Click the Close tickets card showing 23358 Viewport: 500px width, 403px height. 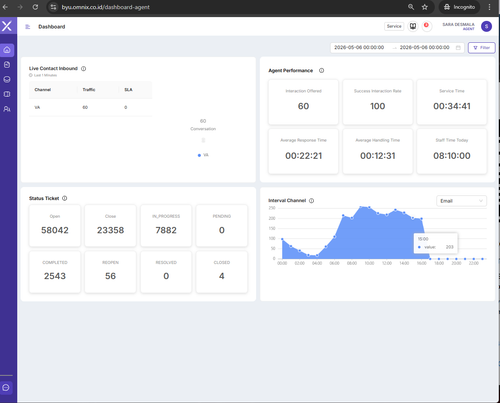(x=110, y=226)
